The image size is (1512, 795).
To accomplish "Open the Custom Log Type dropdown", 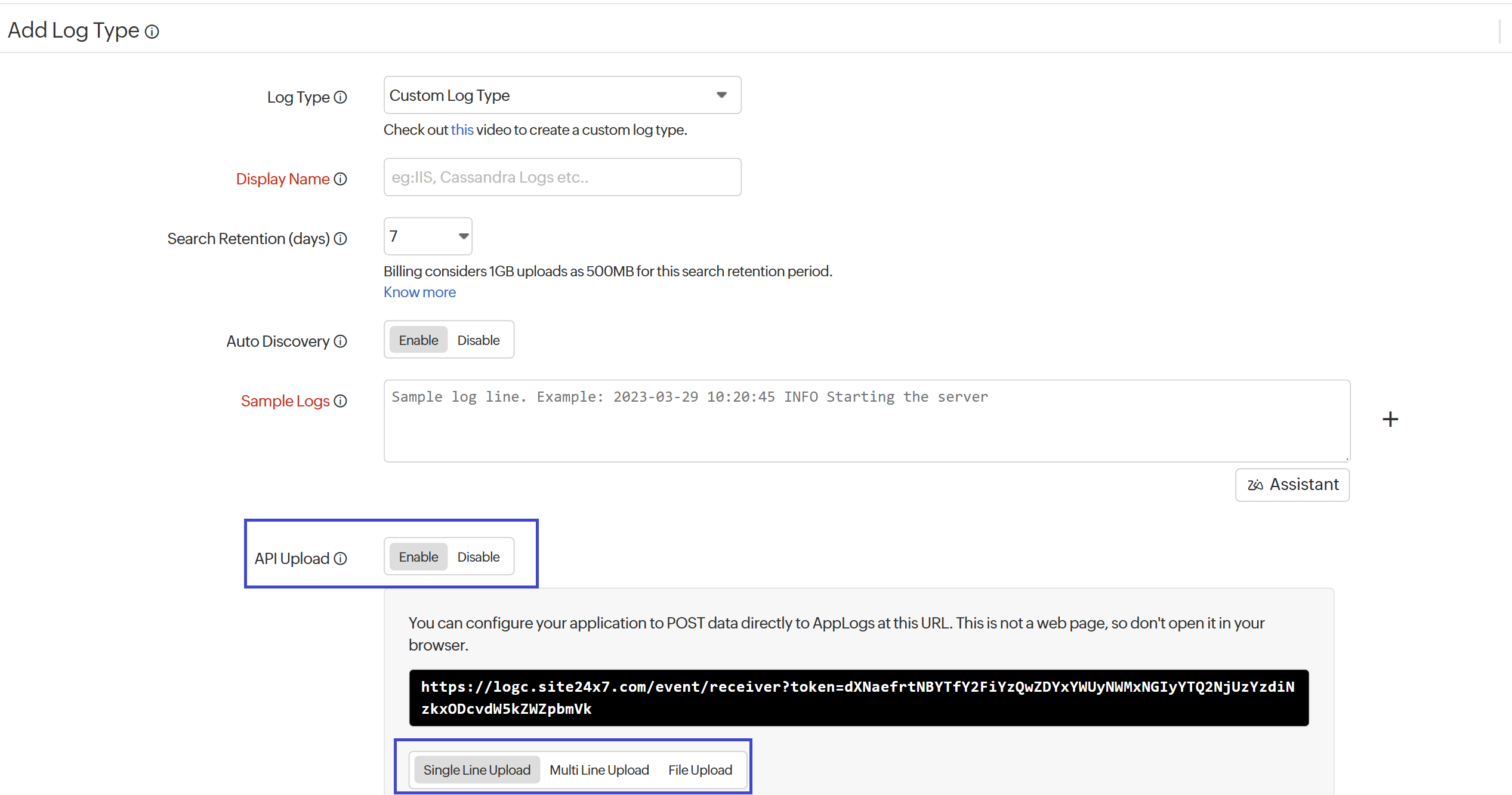I will click(562, 95).
